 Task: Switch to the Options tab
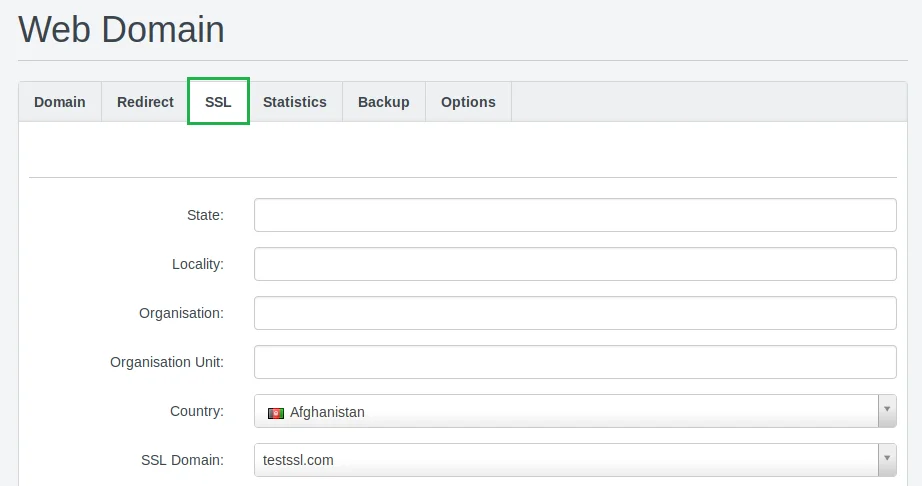pyautogui.click(x=468, y=102)
